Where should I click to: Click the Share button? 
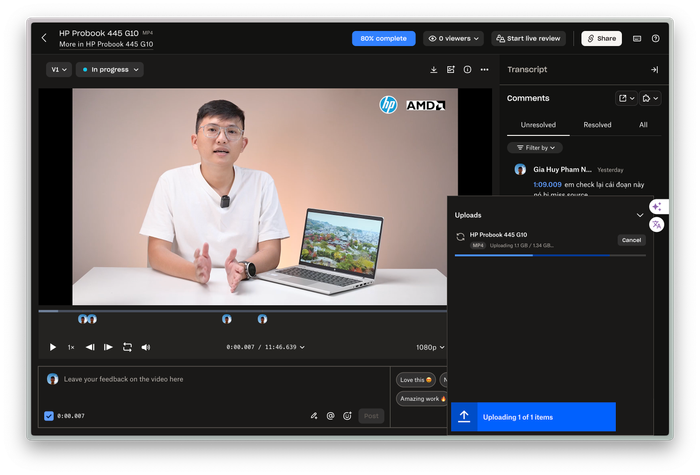point(601,38)
